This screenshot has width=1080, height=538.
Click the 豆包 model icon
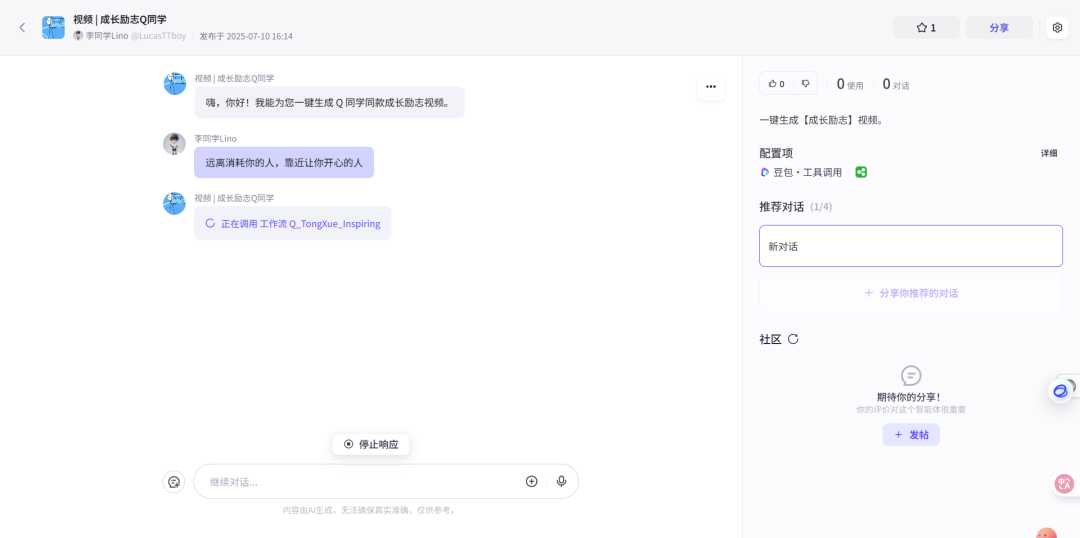(x=765, y=172)
